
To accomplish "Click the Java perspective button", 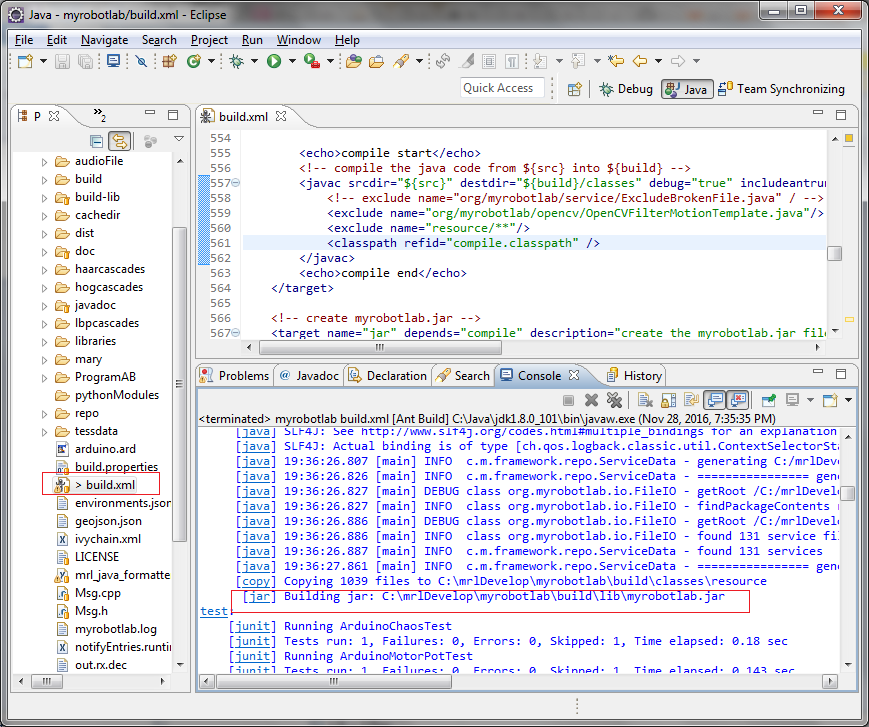I will point(687,89).
